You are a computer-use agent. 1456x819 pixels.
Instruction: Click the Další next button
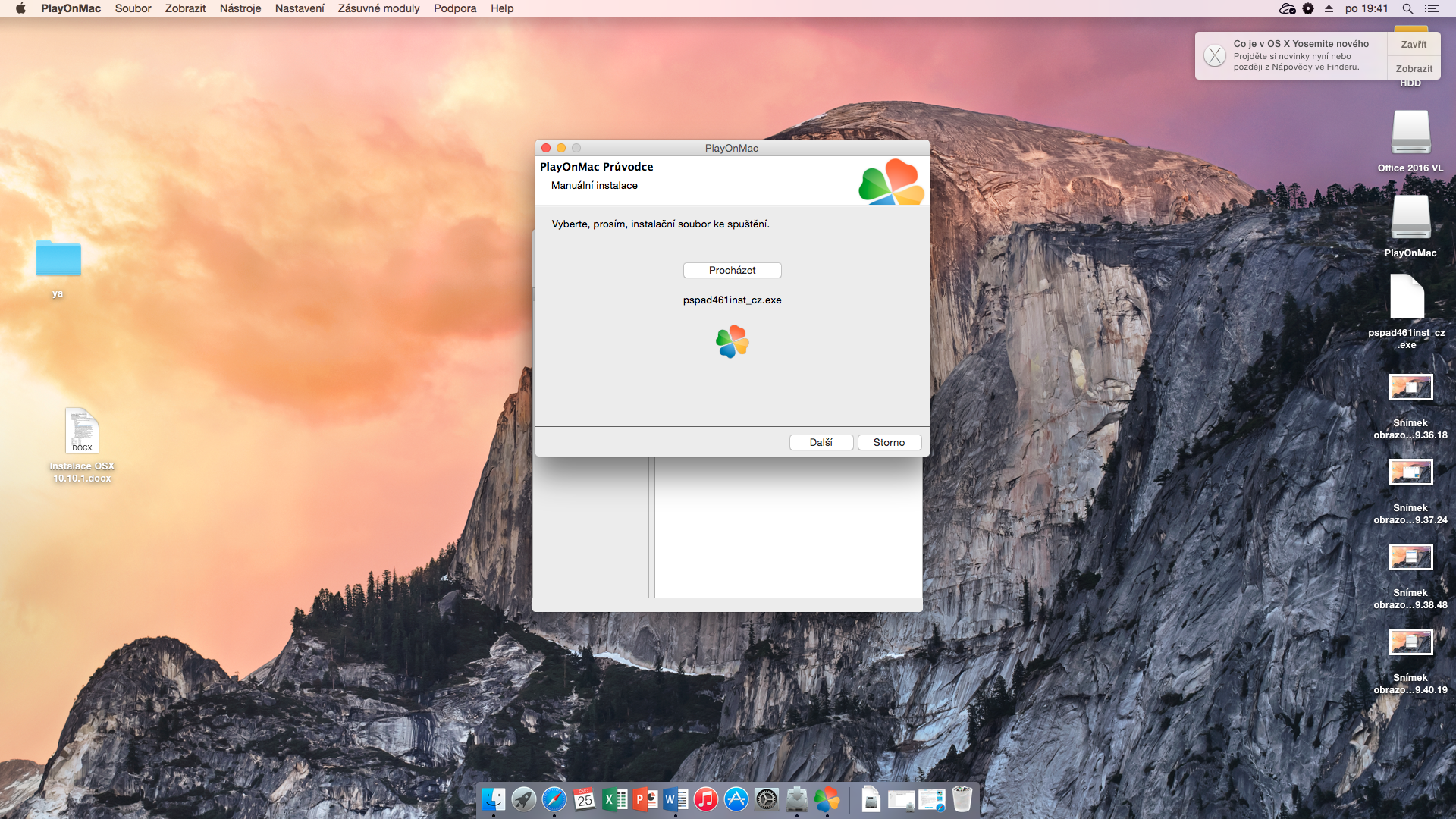tap(821, 441)
